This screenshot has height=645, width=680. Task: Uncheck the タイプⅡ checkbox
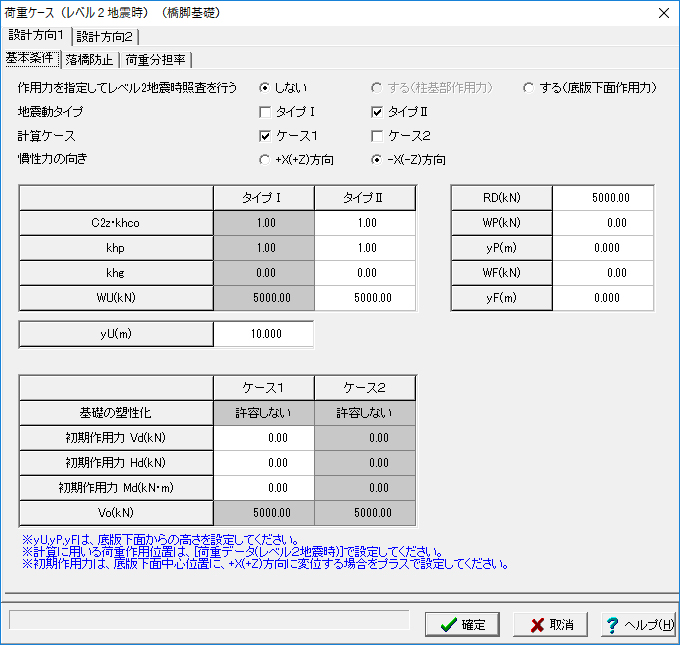pos(399,112)
